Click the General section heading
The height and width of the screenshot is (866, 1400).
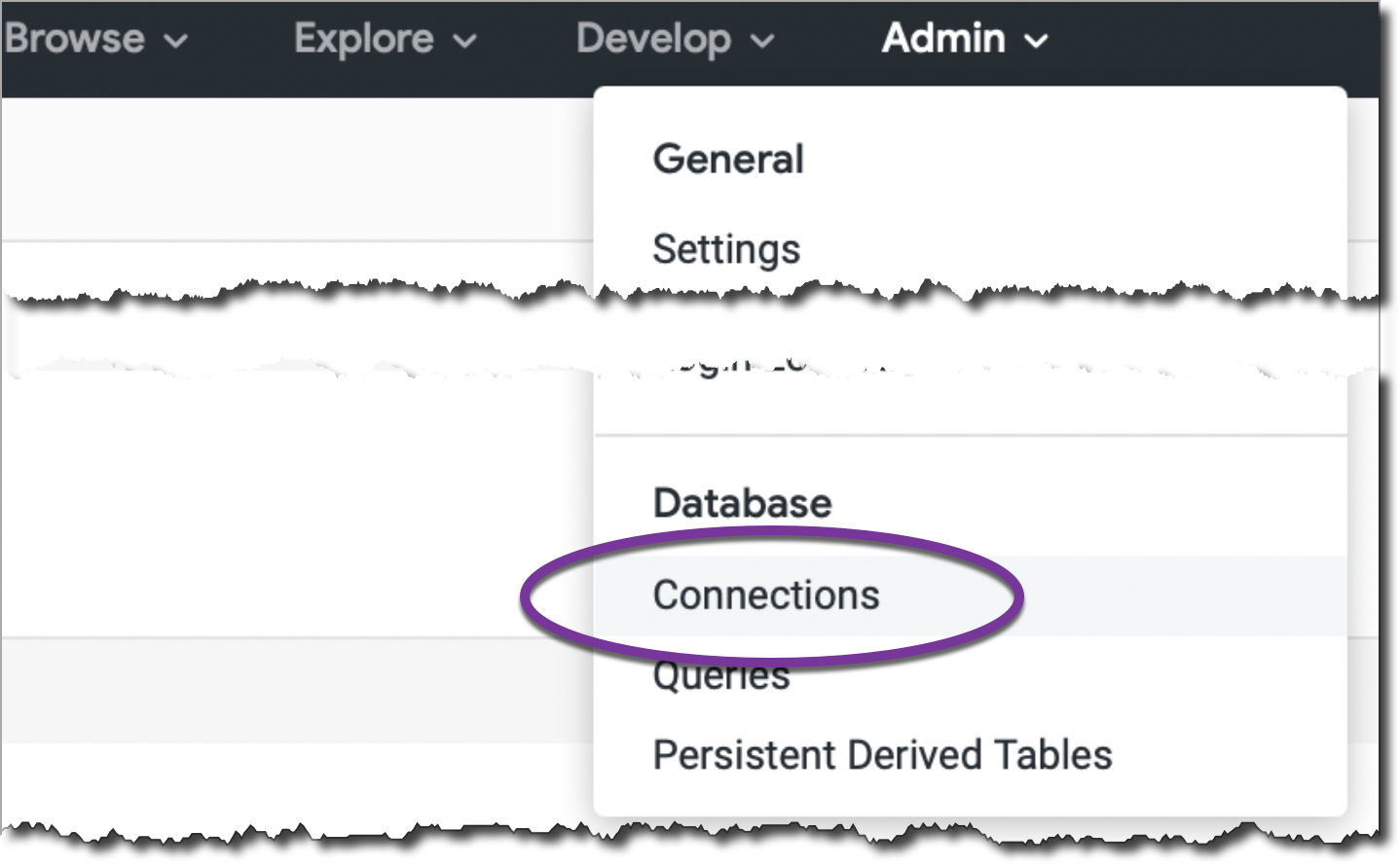728,160
